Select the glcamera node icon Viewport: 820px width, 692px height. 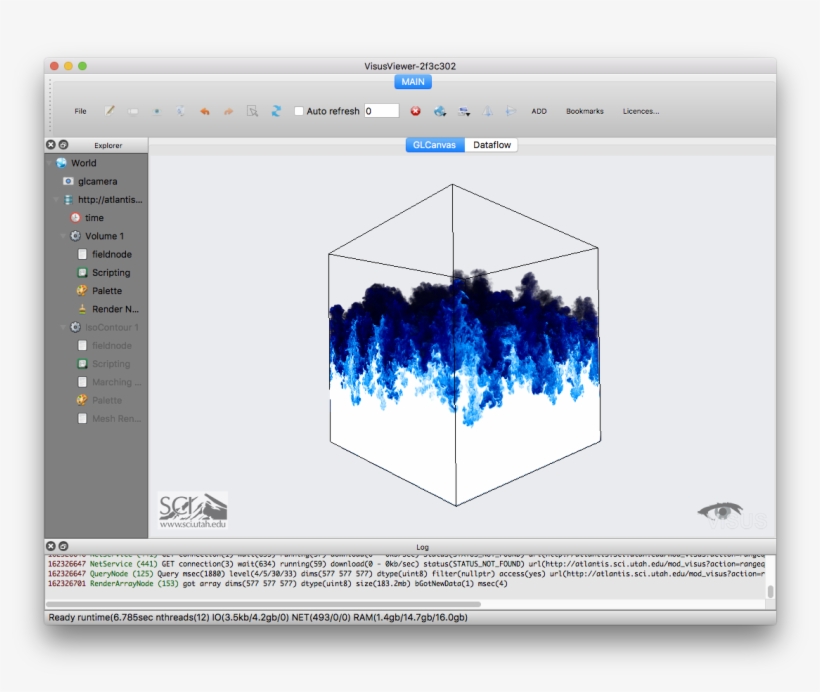(68, 181)
